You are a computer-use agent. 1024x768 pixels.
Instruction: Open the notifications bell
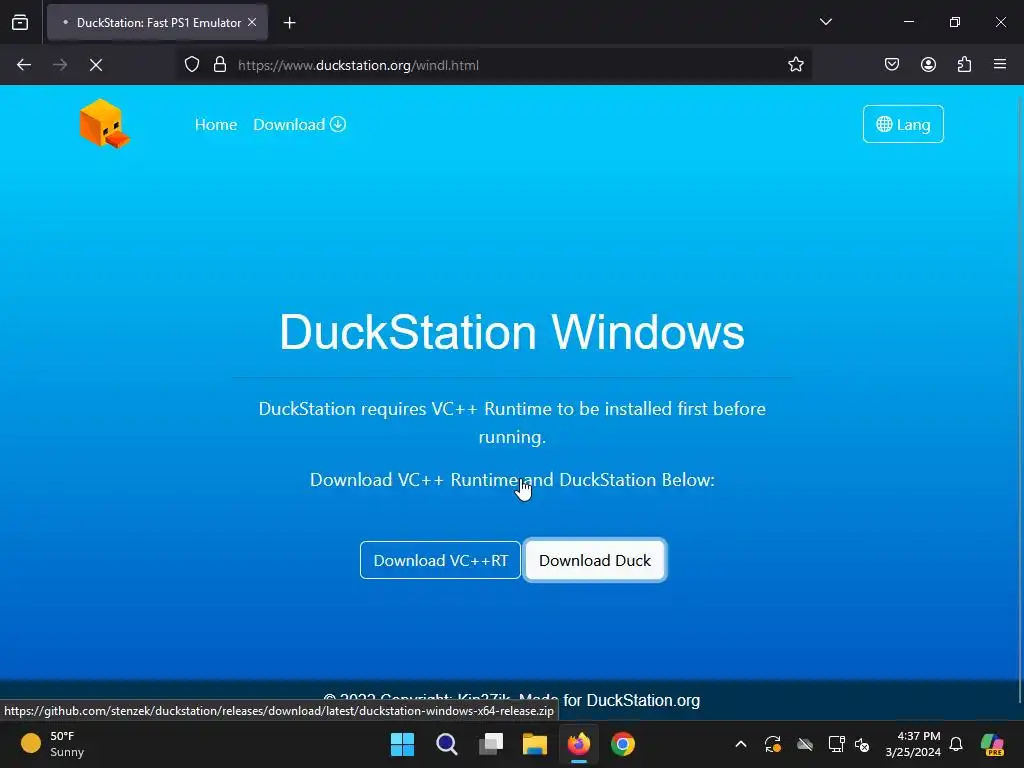tap(956, 744)
